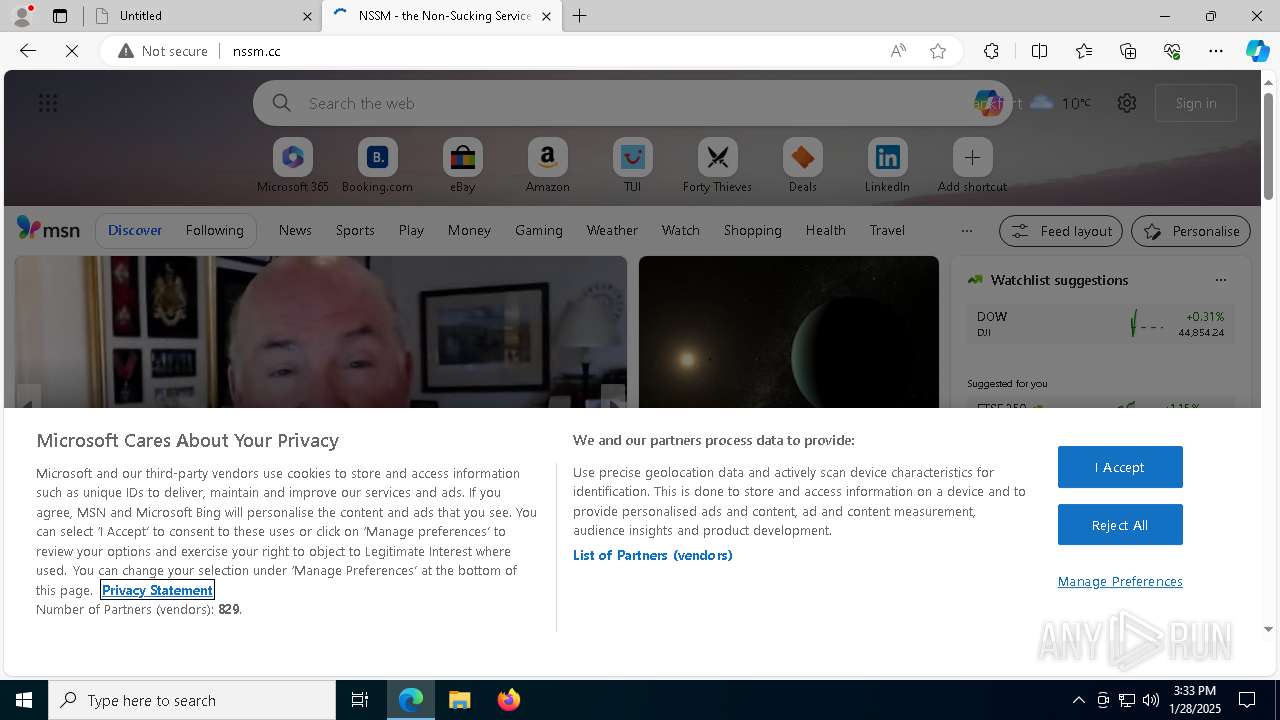Open the Weather category
Image resolution: width=1280 pixels, height=720 pixels.
pyautogui.click(x=612, y=230)
